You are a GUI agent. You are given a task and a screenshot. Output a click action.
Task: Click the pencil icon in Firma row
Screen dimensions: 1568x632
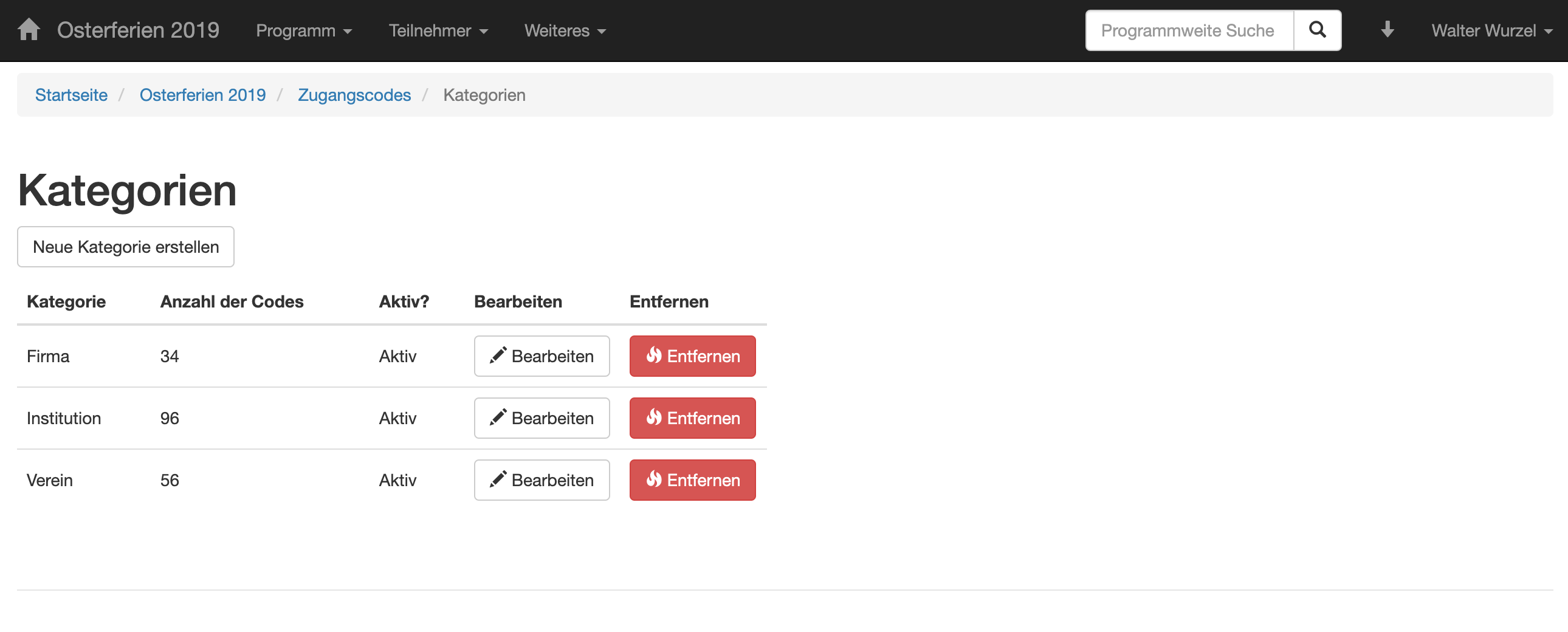(497, 355)
